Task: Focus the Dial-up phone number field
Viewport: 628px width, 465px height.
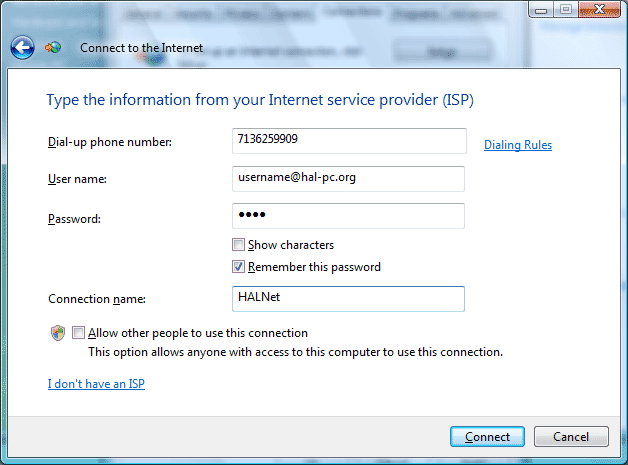Action: tap(347, 141)
